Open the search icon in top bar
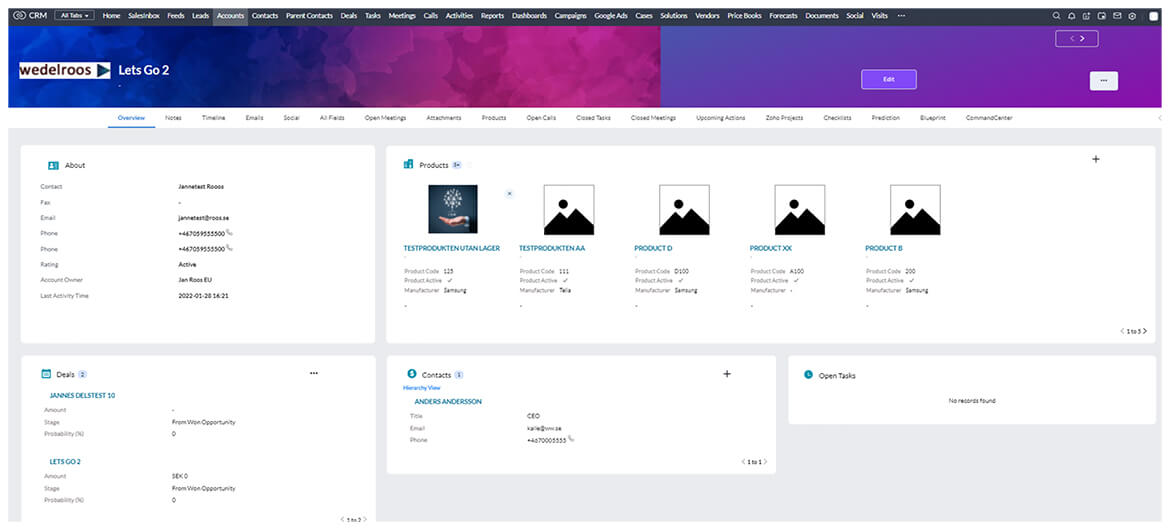The width and height of the screenshot is (1170, 530). pyautogui.click(x=1057, y=16)
